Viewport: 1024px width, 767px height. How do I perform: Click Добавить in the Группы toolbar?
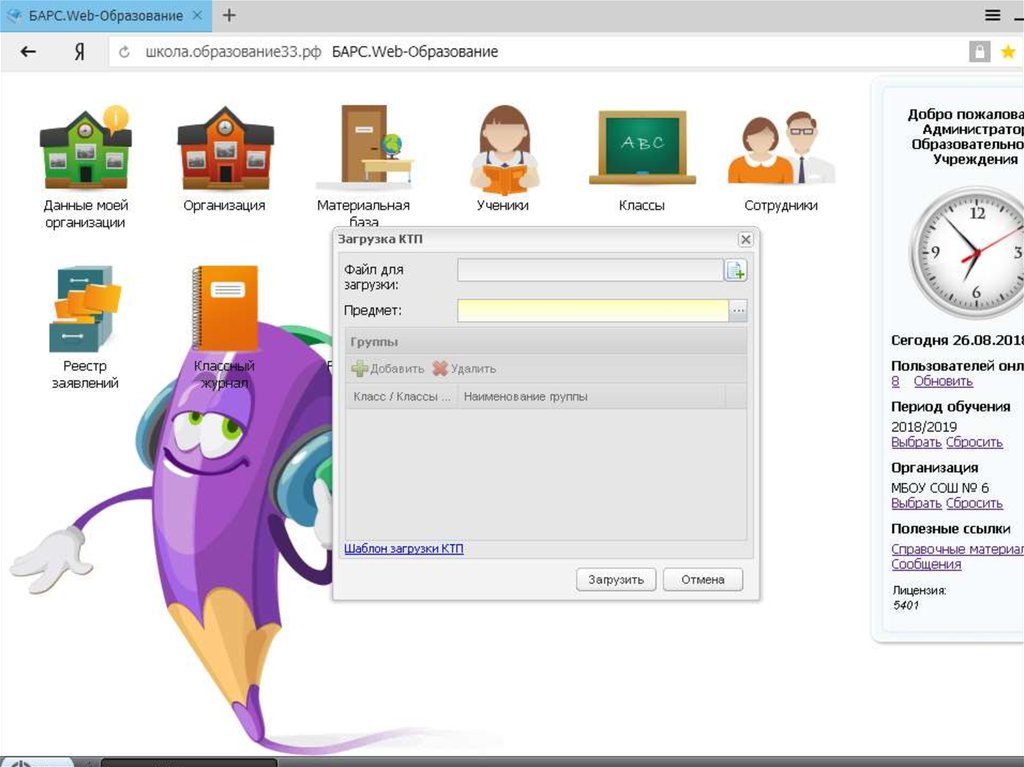pyautogui.click(x=388, y=369)
